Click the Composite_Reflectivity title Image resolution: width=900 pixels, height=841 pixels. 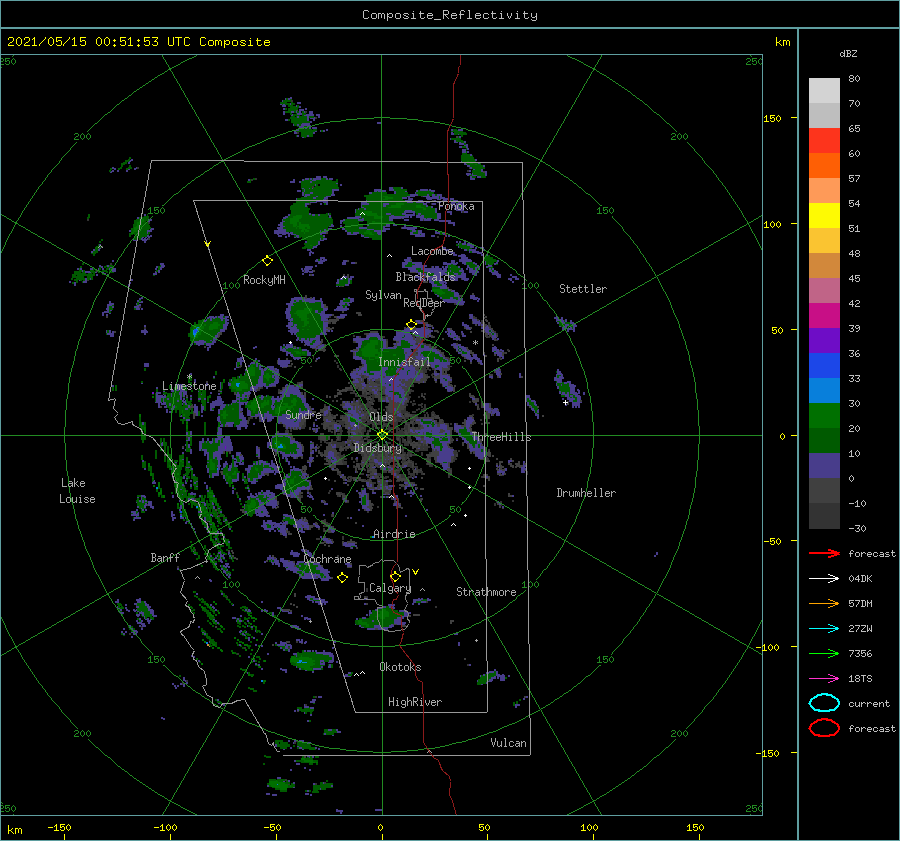[x=450, y=15]
